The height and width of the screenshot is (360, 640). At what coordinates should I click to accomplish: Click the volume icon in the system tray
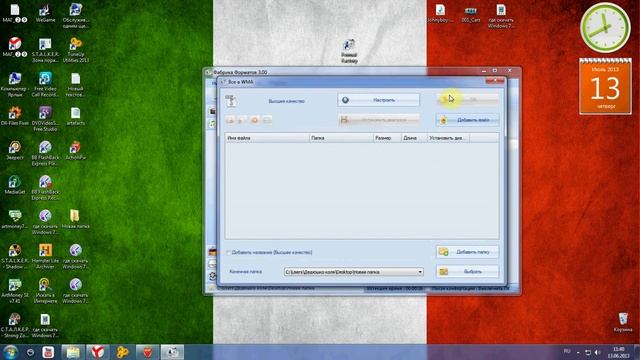click(598, 352)
